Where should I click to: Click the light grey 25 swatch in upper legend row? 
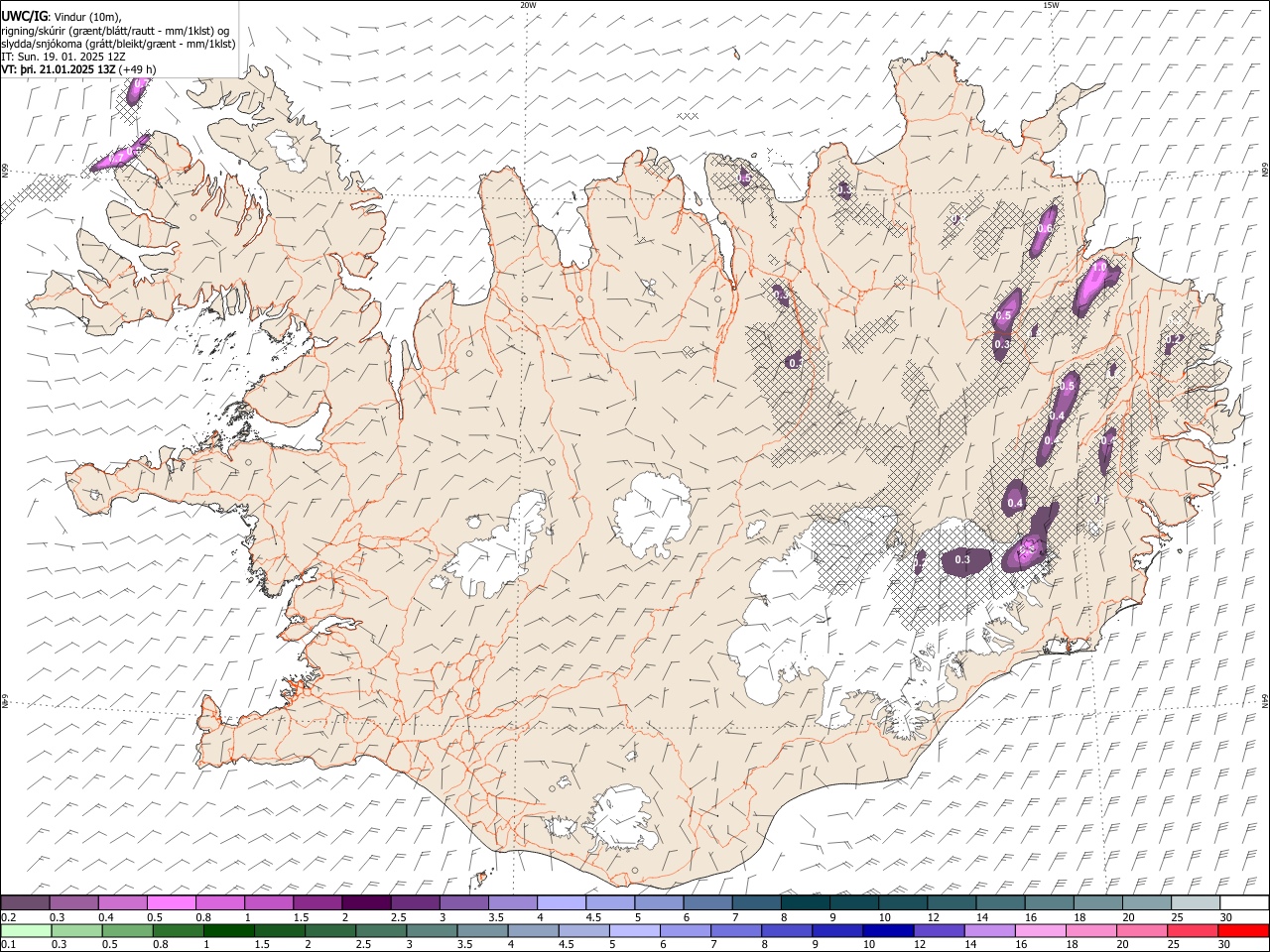pos(1196,902)
